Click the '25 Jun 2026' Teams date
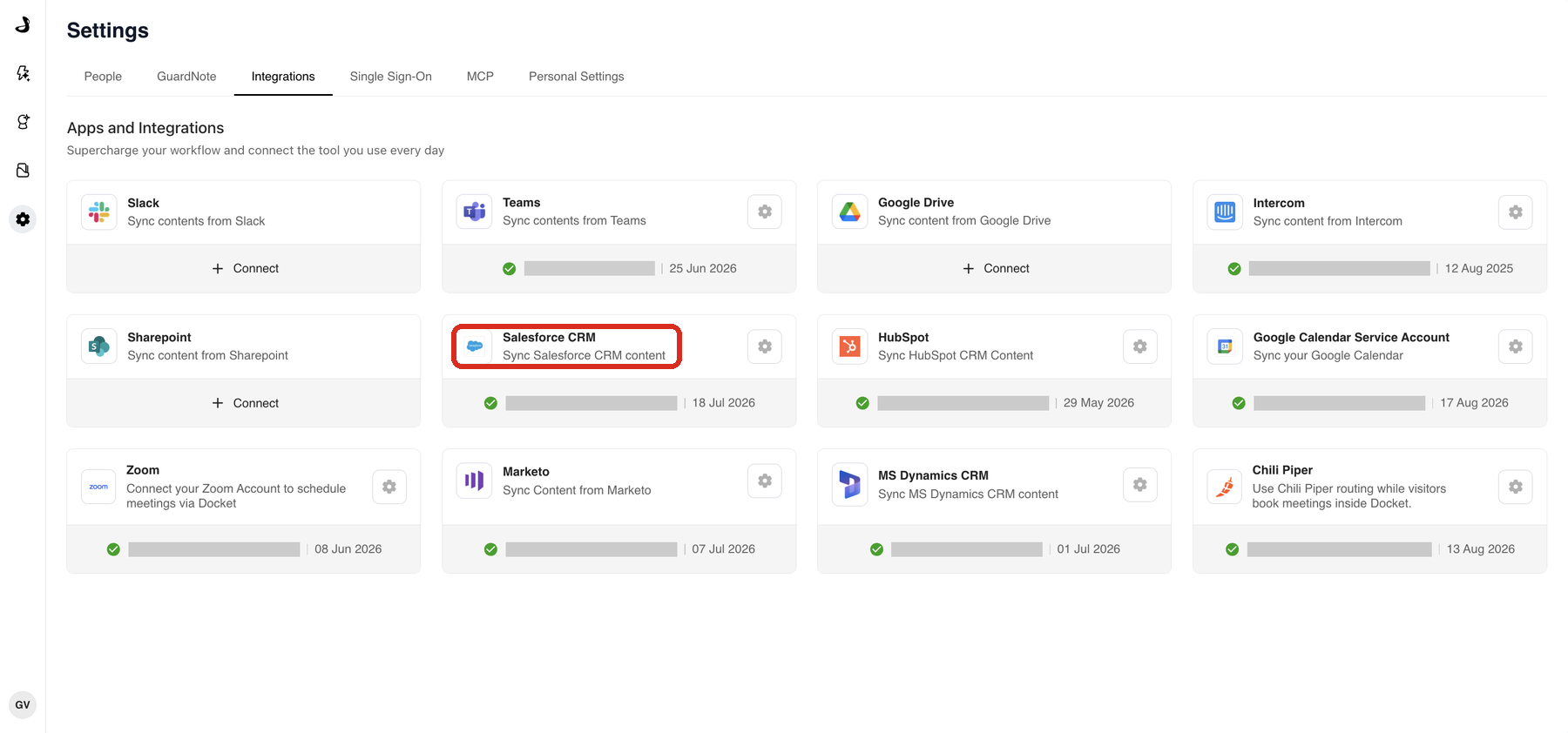The image size is (1568, 733). click(x=703, y=268)
